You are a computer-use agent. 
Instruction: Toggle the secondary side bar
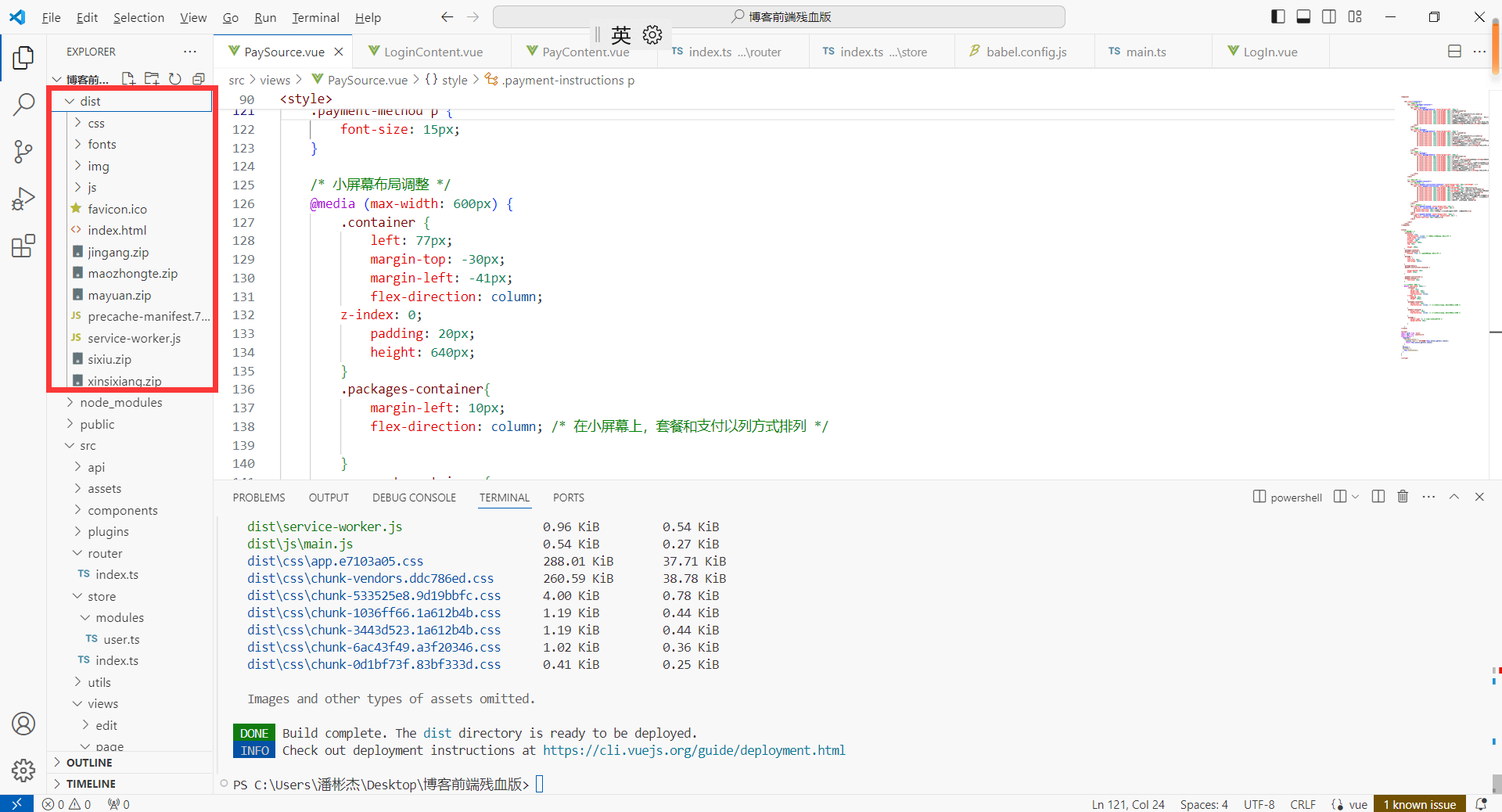(1329, 16)
